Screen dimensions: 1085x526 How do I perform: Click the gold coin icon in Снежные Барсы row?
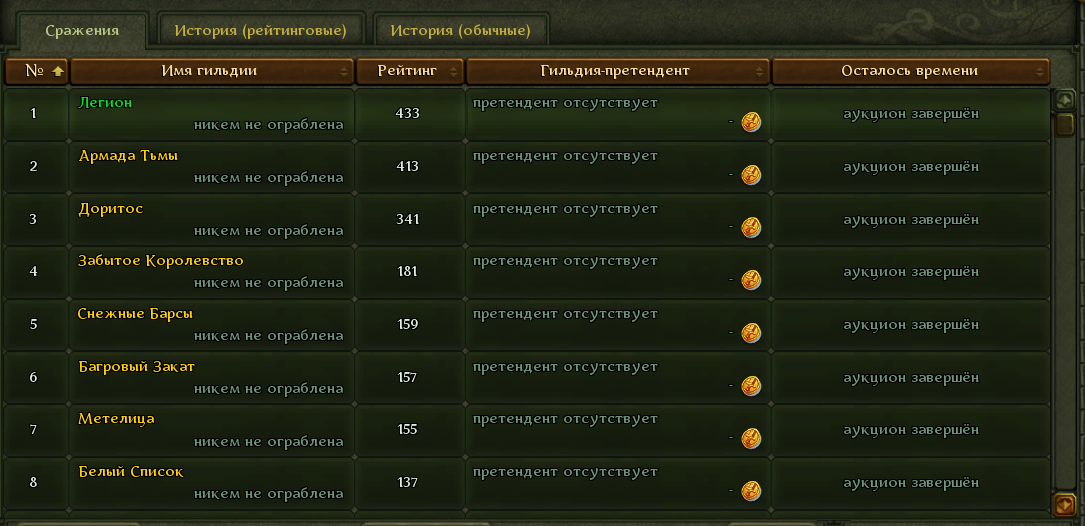click(x=751, y=333)
